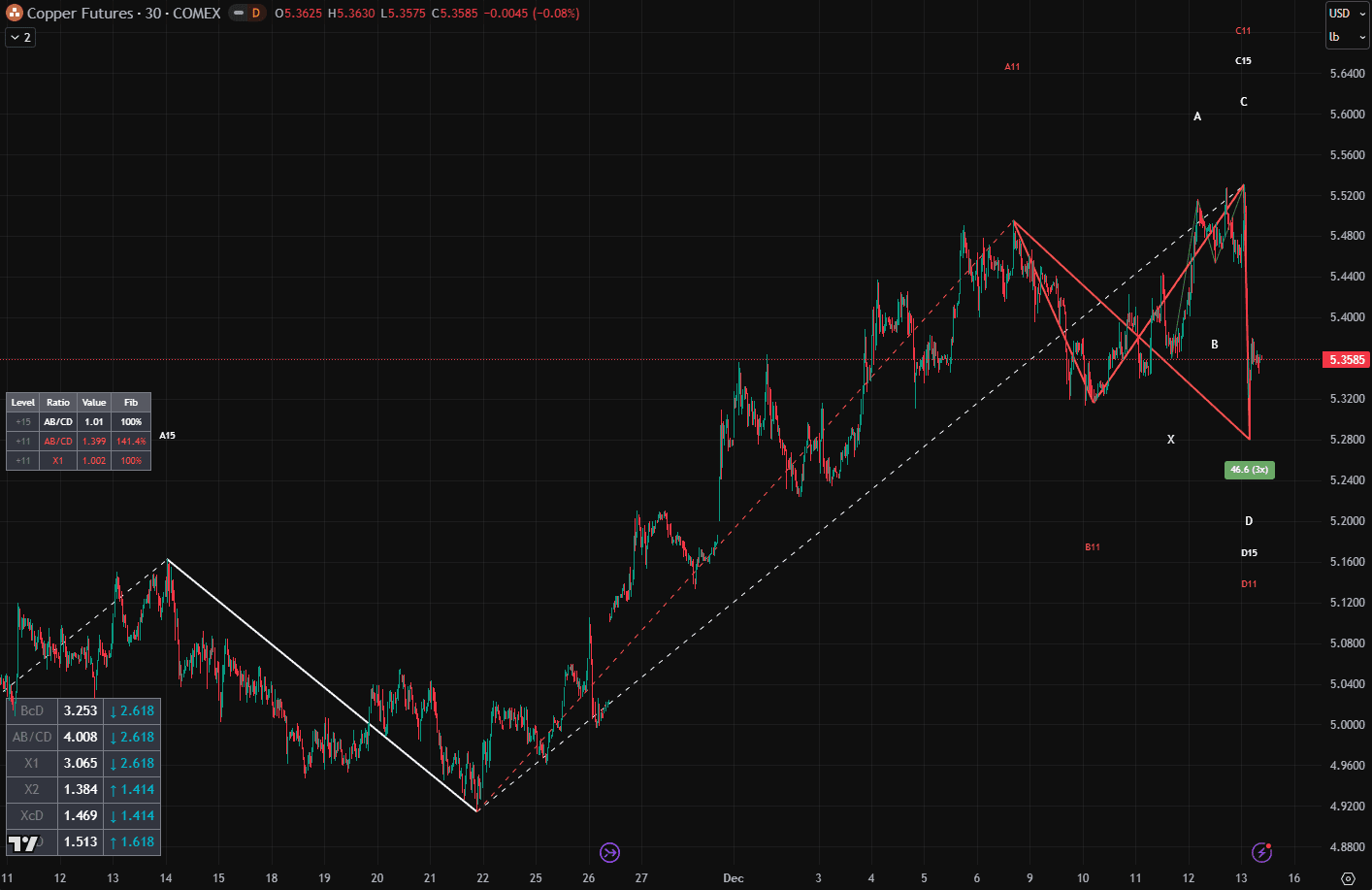Click the COMEX exchange label in the header
Screen dimensions: 1372x890
click(195, 14)
